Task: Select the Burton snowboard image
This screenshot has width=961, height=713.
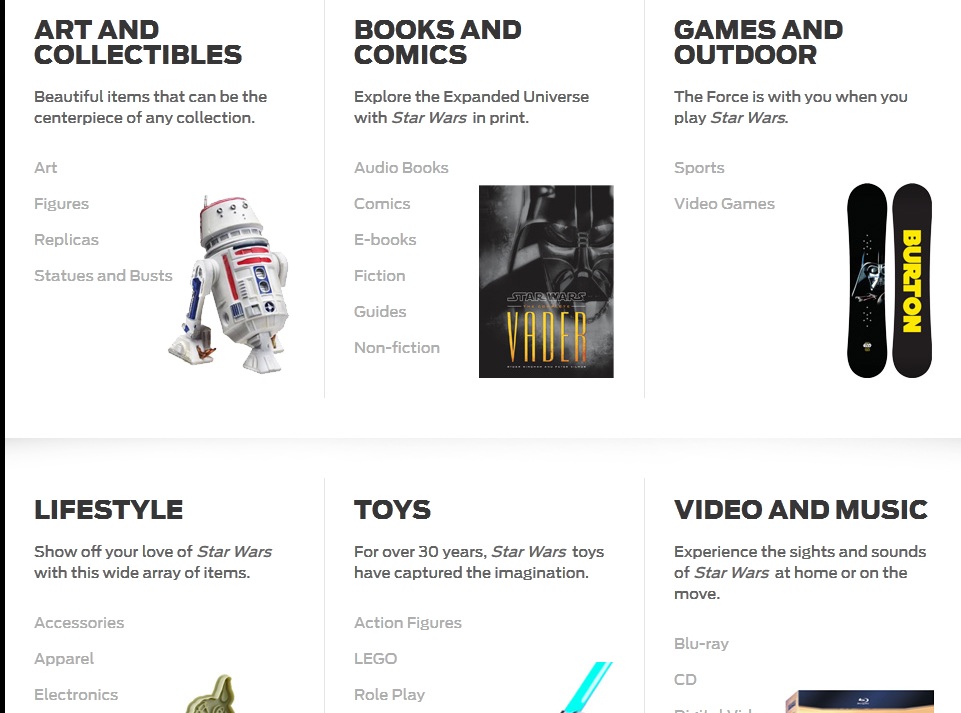Action: pos(889,281)
